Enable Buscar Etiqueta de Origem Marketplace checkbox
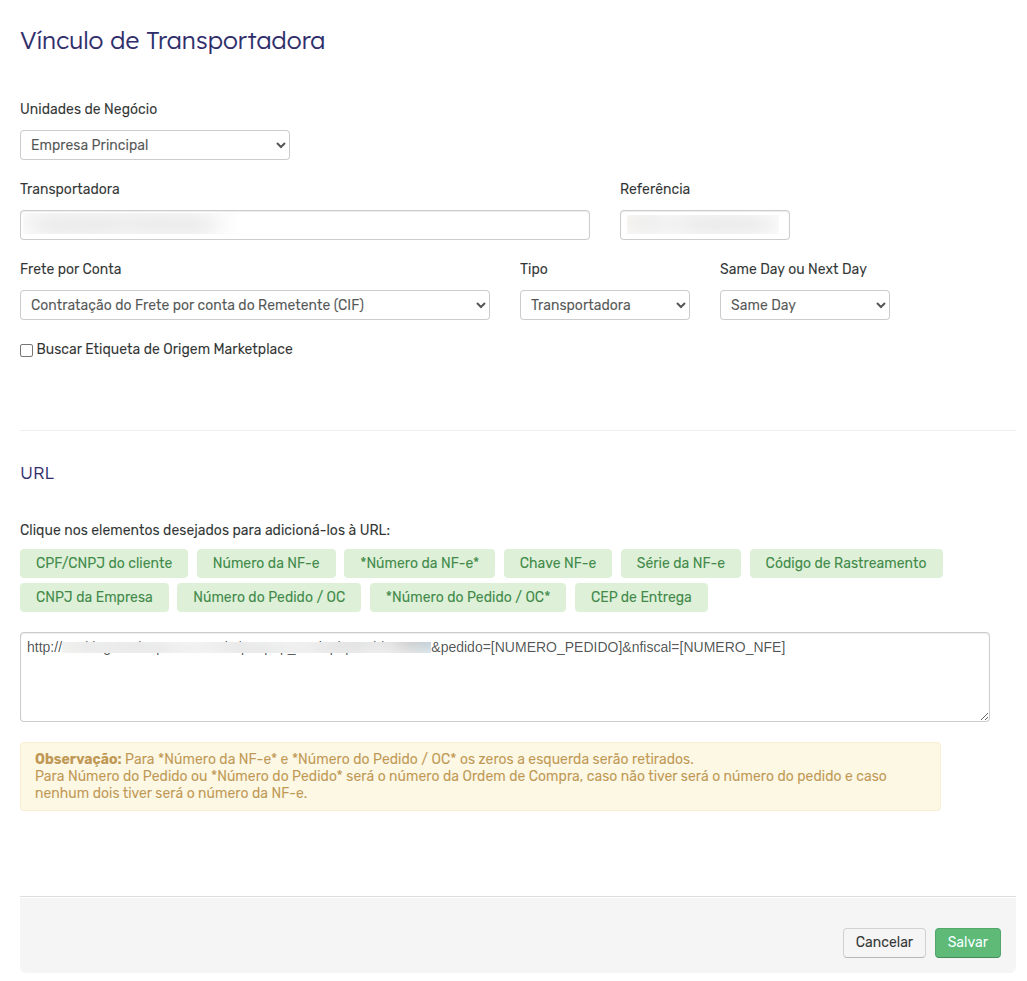Viewport: 1027px width, 981px height. coord(27,350)
